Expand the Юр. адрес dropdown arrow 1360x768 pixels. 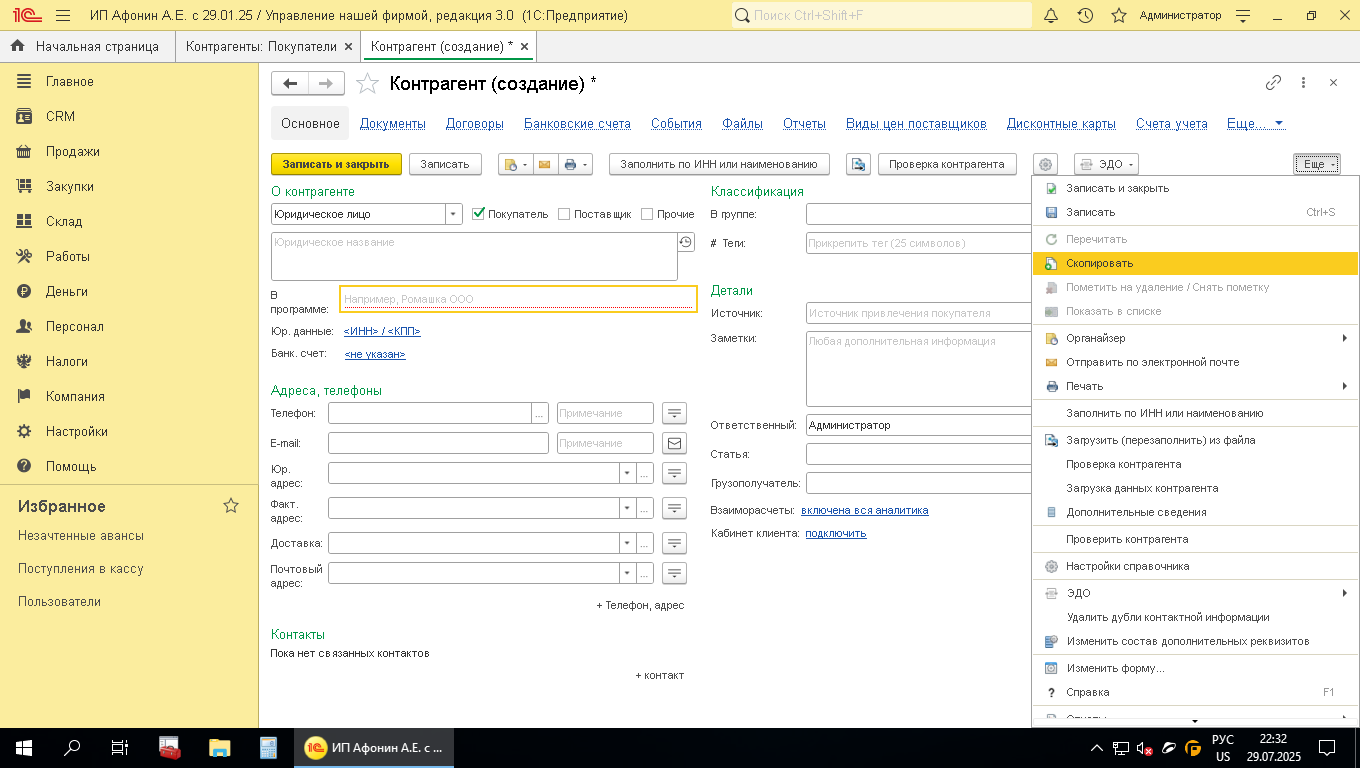(627, 473)
